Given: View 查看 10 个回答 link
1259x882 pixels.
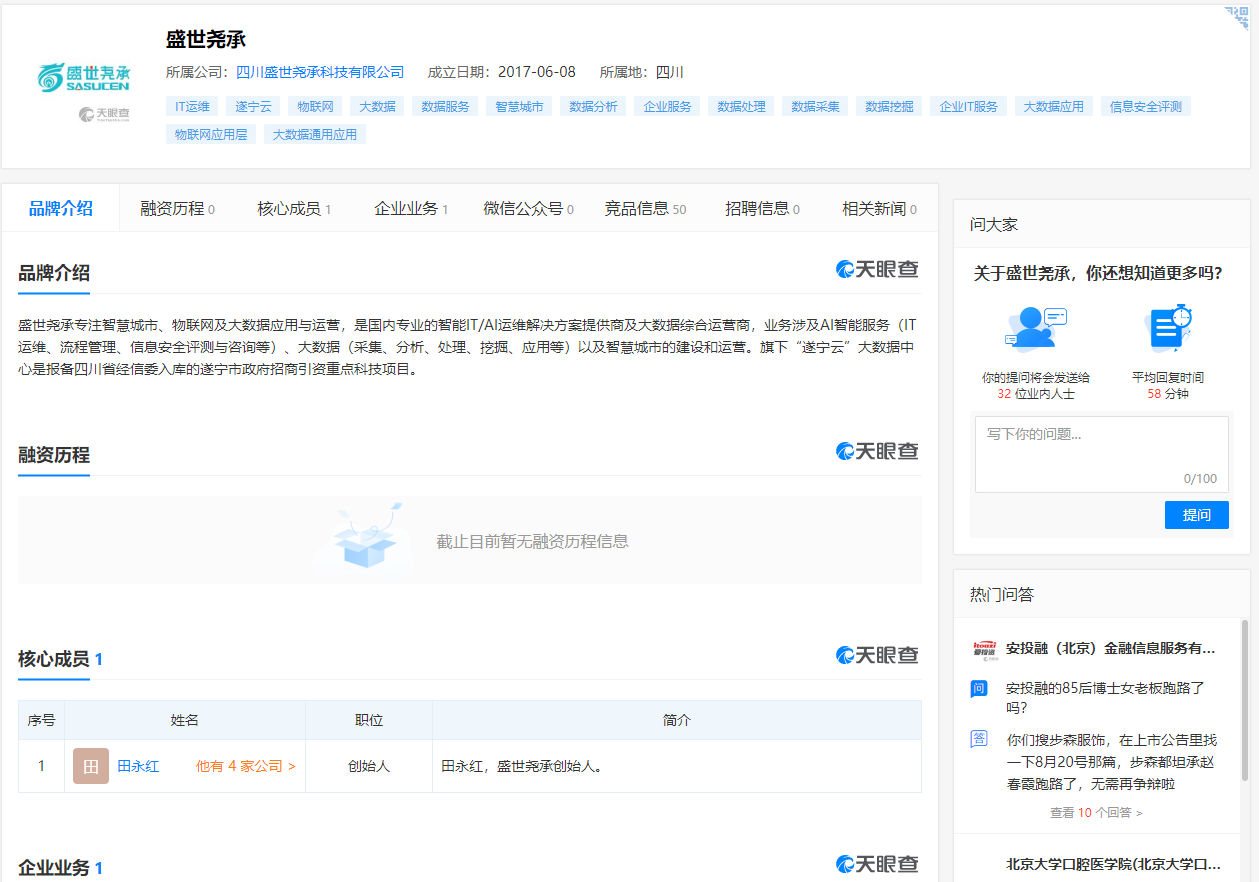Looking at the screenshot, I should pyautogui.click(x=1096, y=813).
